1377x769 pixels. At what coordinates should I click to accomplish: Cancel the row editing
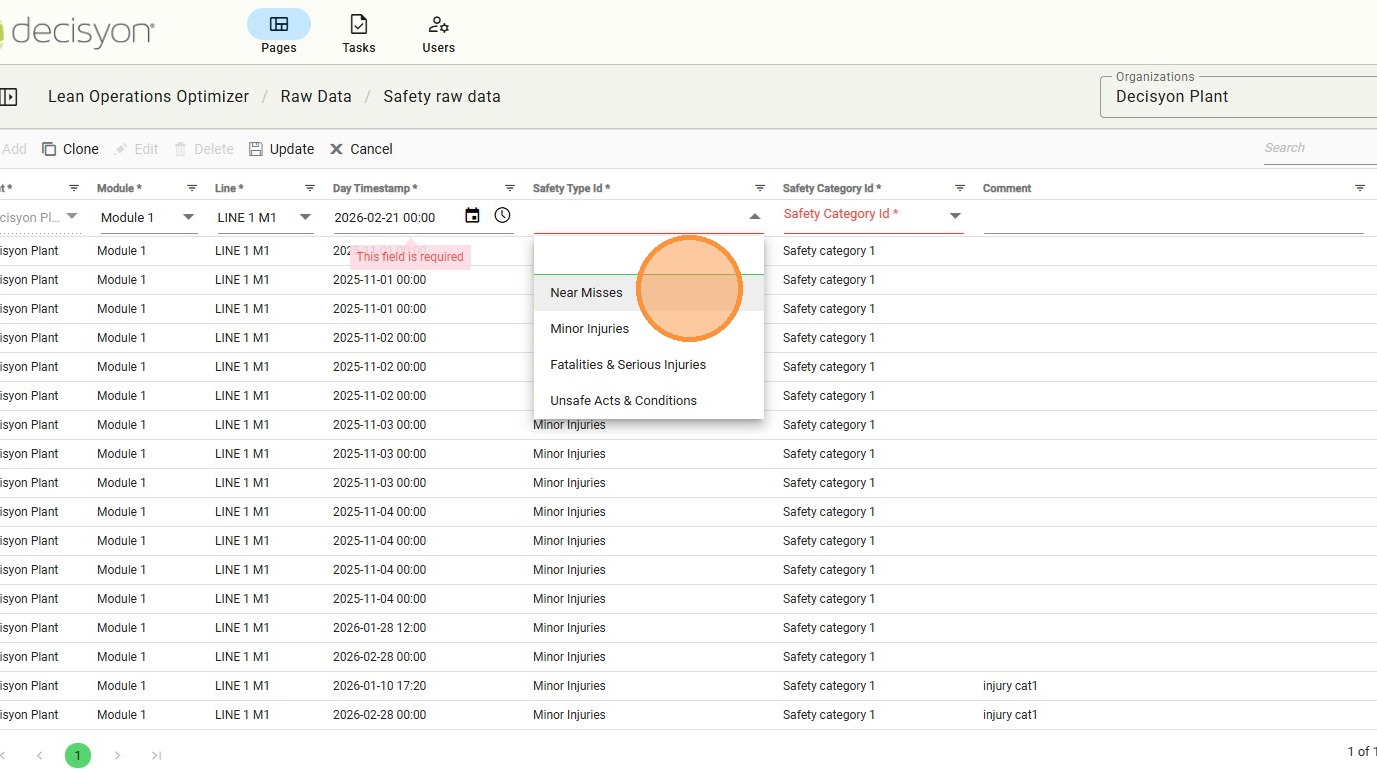point(361,149)
